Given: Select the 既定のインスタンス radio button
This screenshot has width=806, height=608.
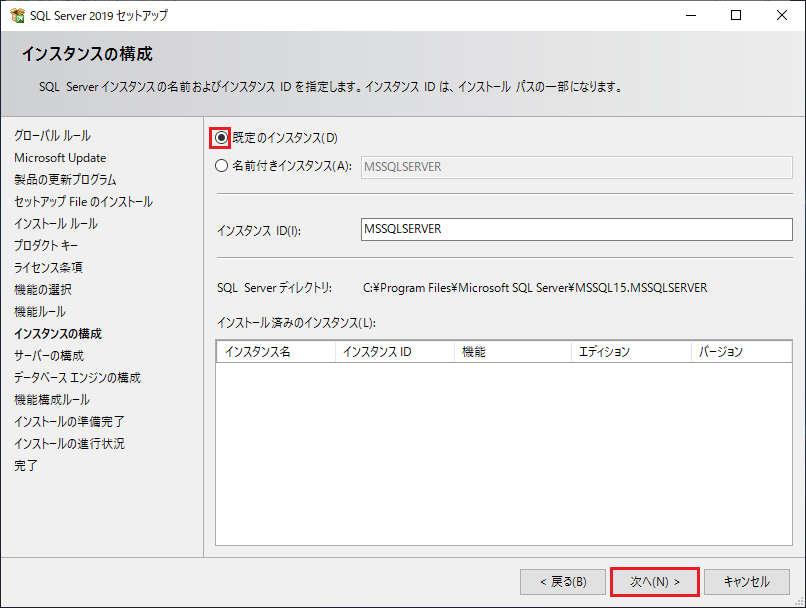Looking at the screenshot, I should [x=222, y=137].
